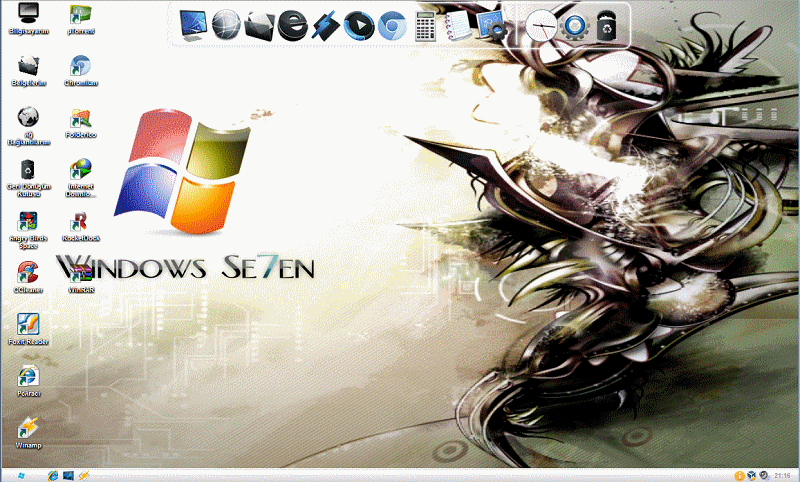The image size is (800, 482).
Task: Click the taskbar clock showing 21:16
Action: (782, 476)
